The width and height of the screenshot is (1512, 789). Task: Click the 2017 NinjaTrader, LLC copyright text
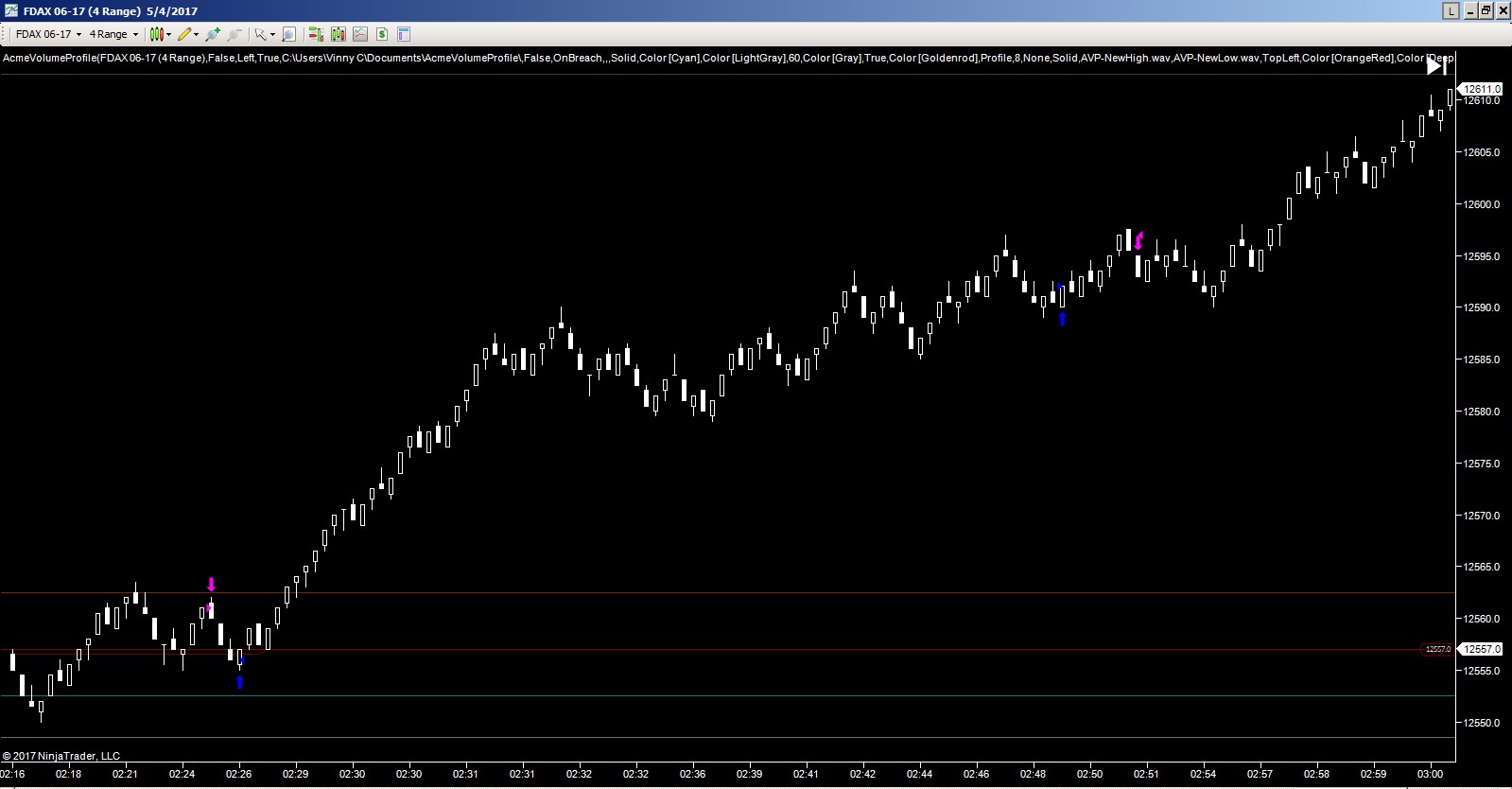(61, 756)
